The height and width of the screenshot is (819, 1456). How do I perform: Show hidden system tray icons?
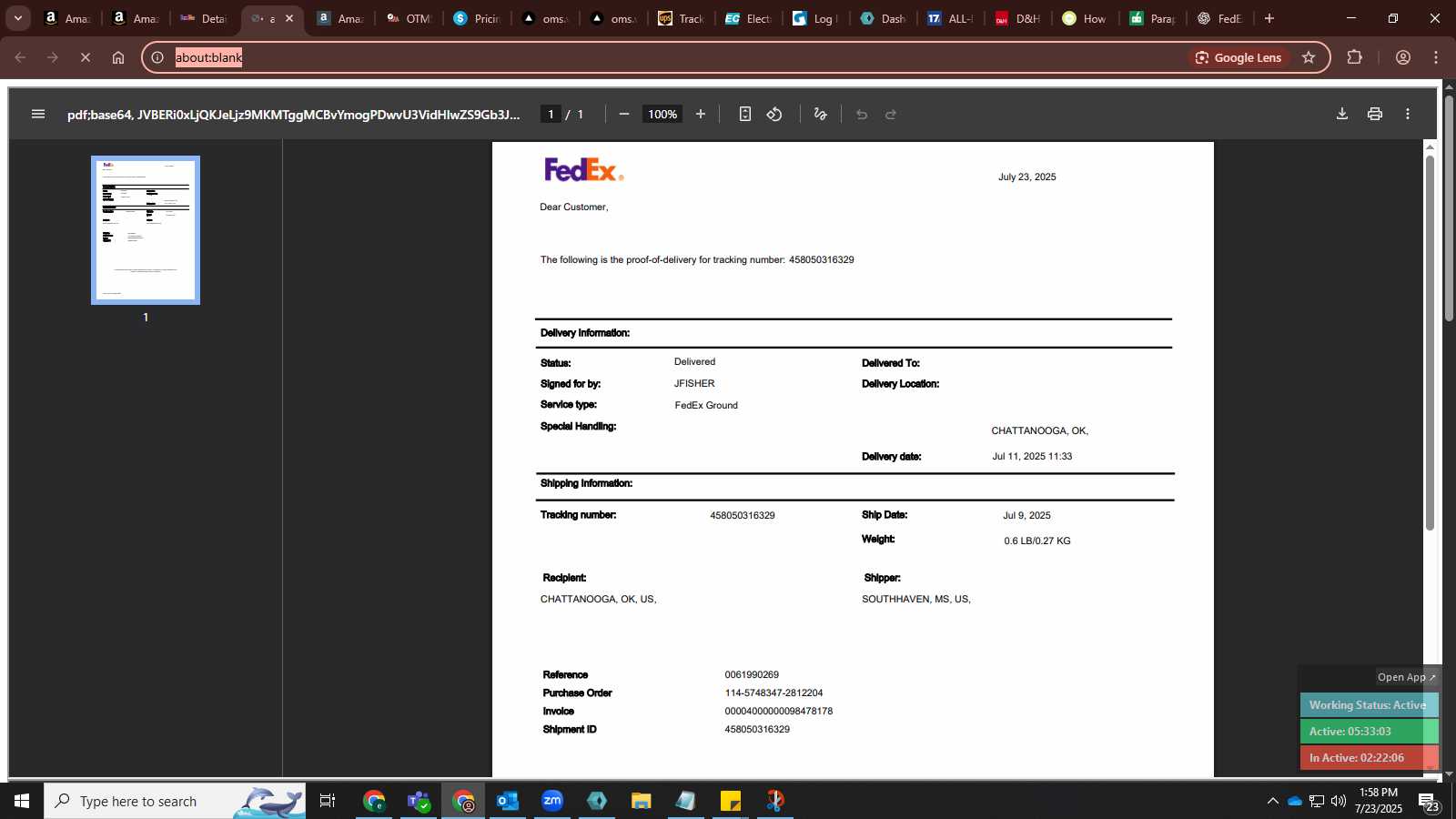[1272, 801]
